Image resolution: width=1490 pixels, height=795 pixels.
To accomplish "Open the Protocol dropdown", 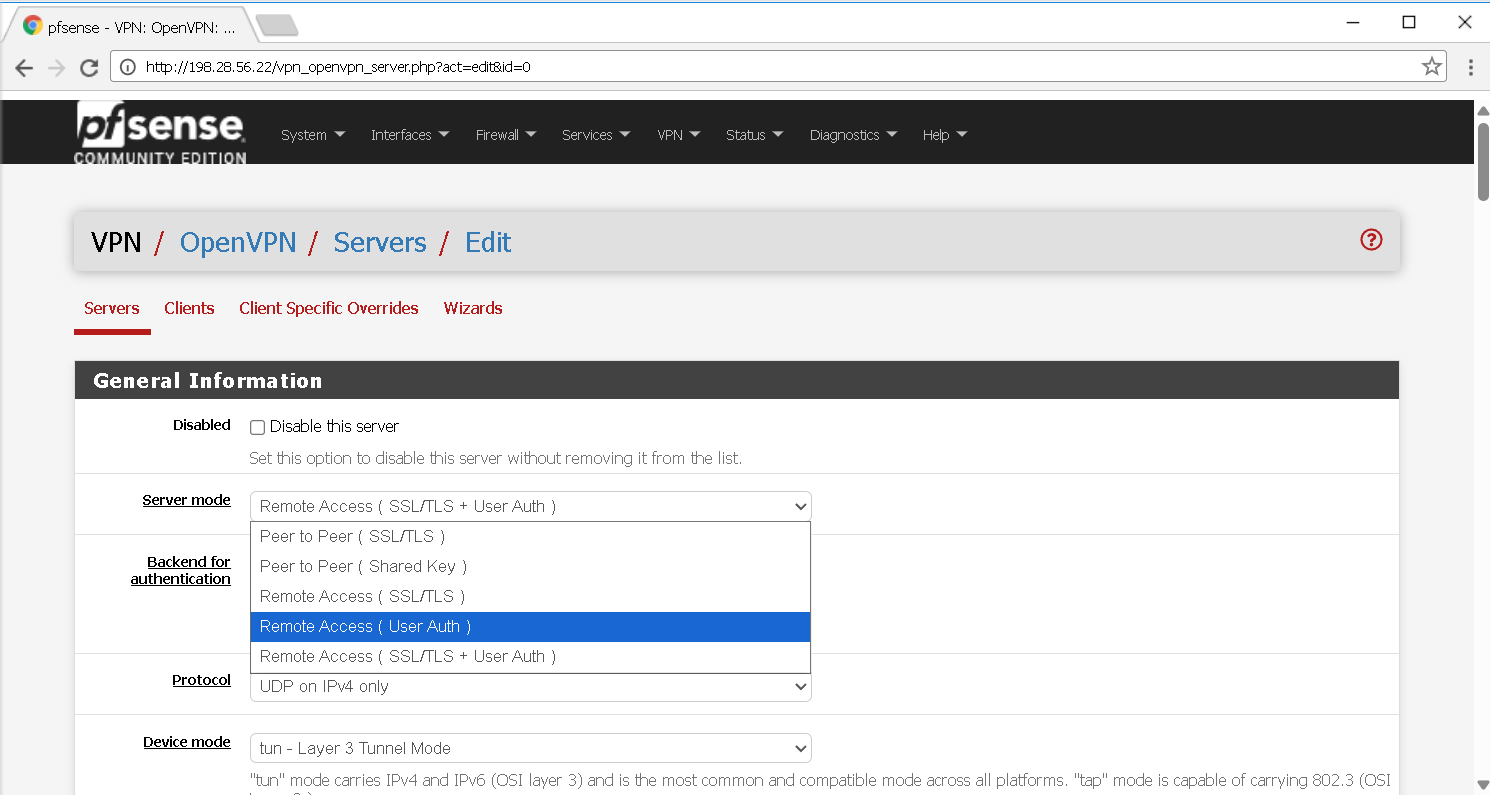I will click(530, 687).
